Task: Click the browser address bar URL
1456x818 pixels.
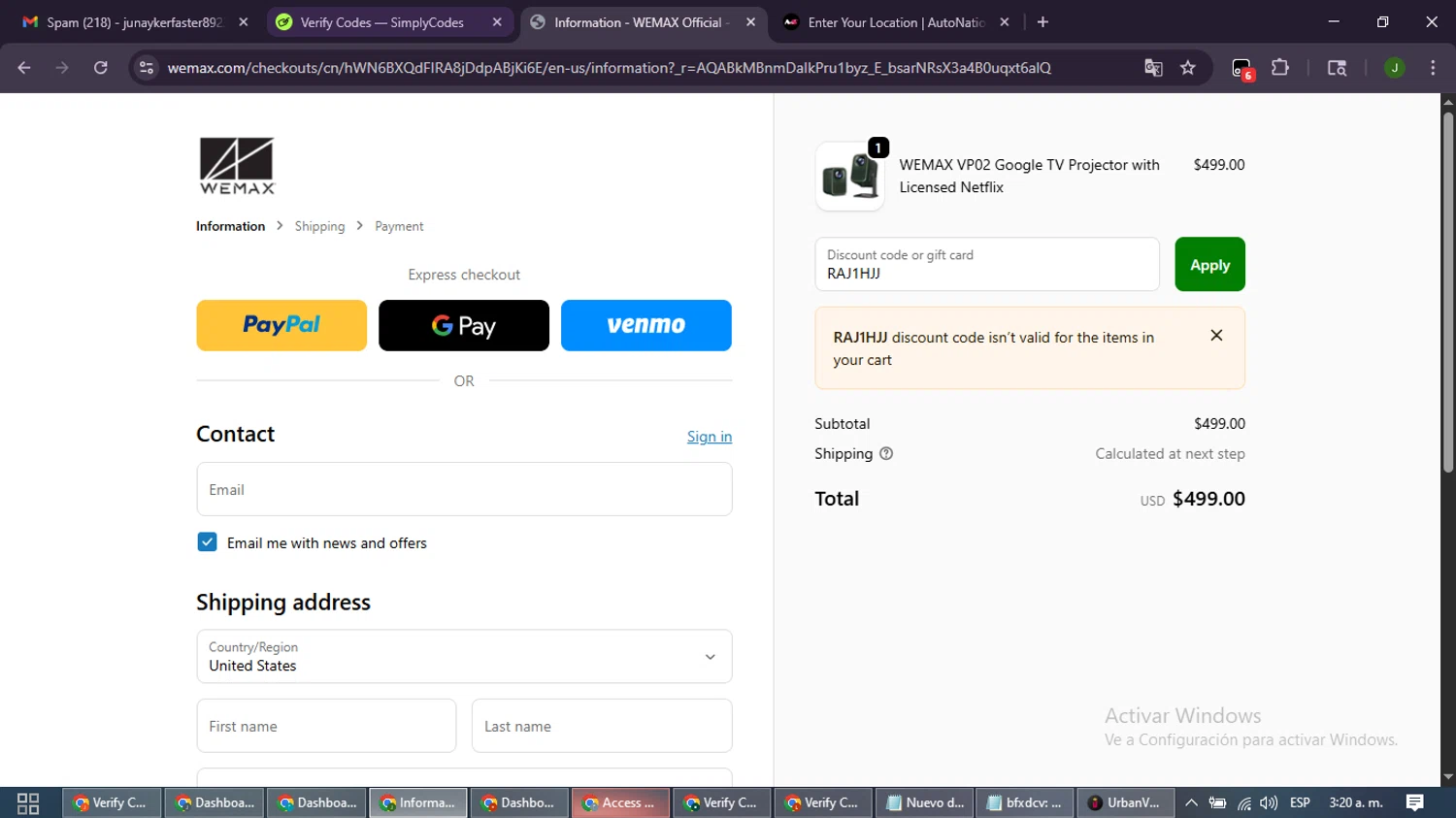Action: tap(609, 68)
